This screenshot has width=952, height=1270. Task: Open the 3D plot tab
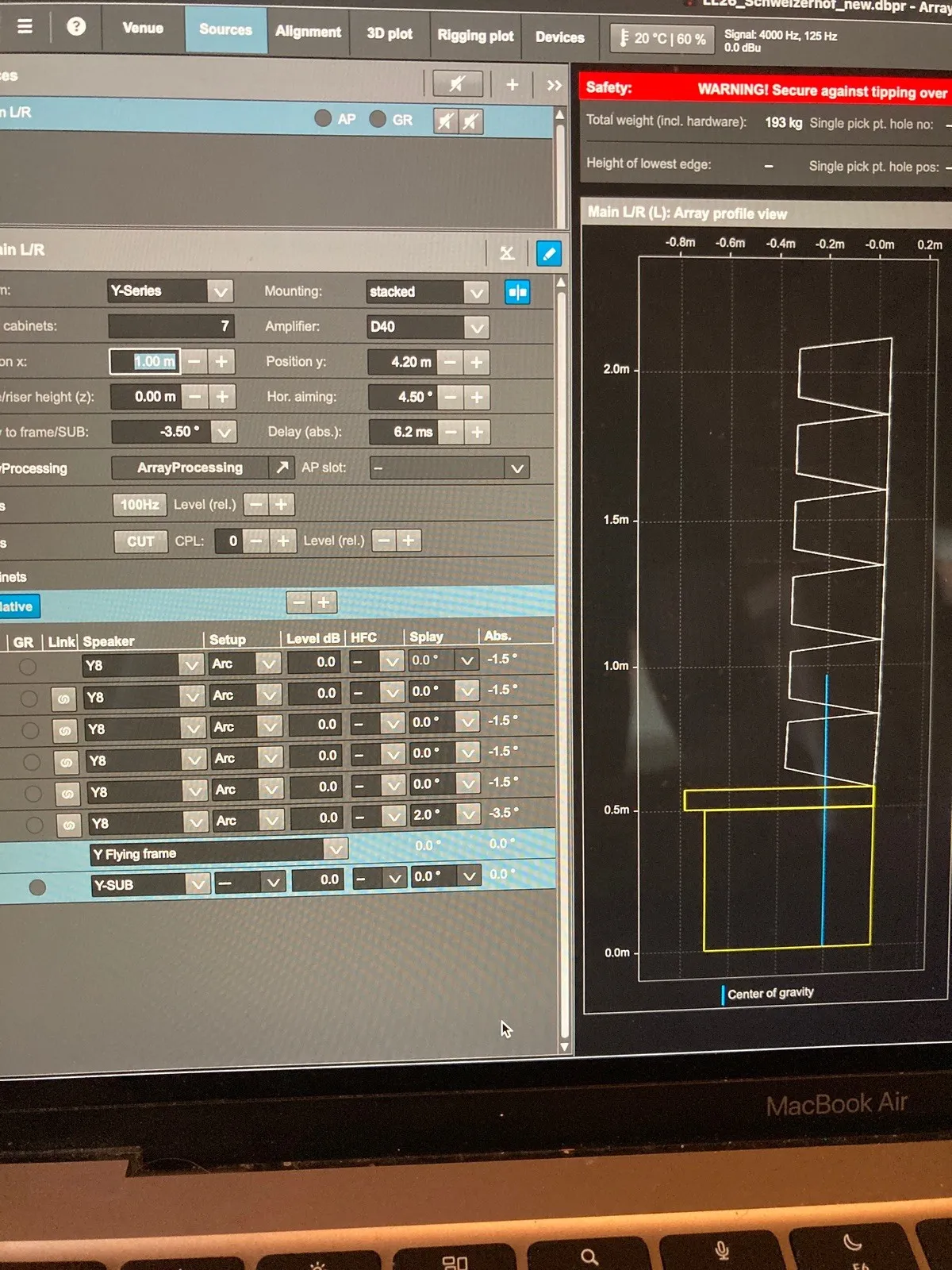390,33
